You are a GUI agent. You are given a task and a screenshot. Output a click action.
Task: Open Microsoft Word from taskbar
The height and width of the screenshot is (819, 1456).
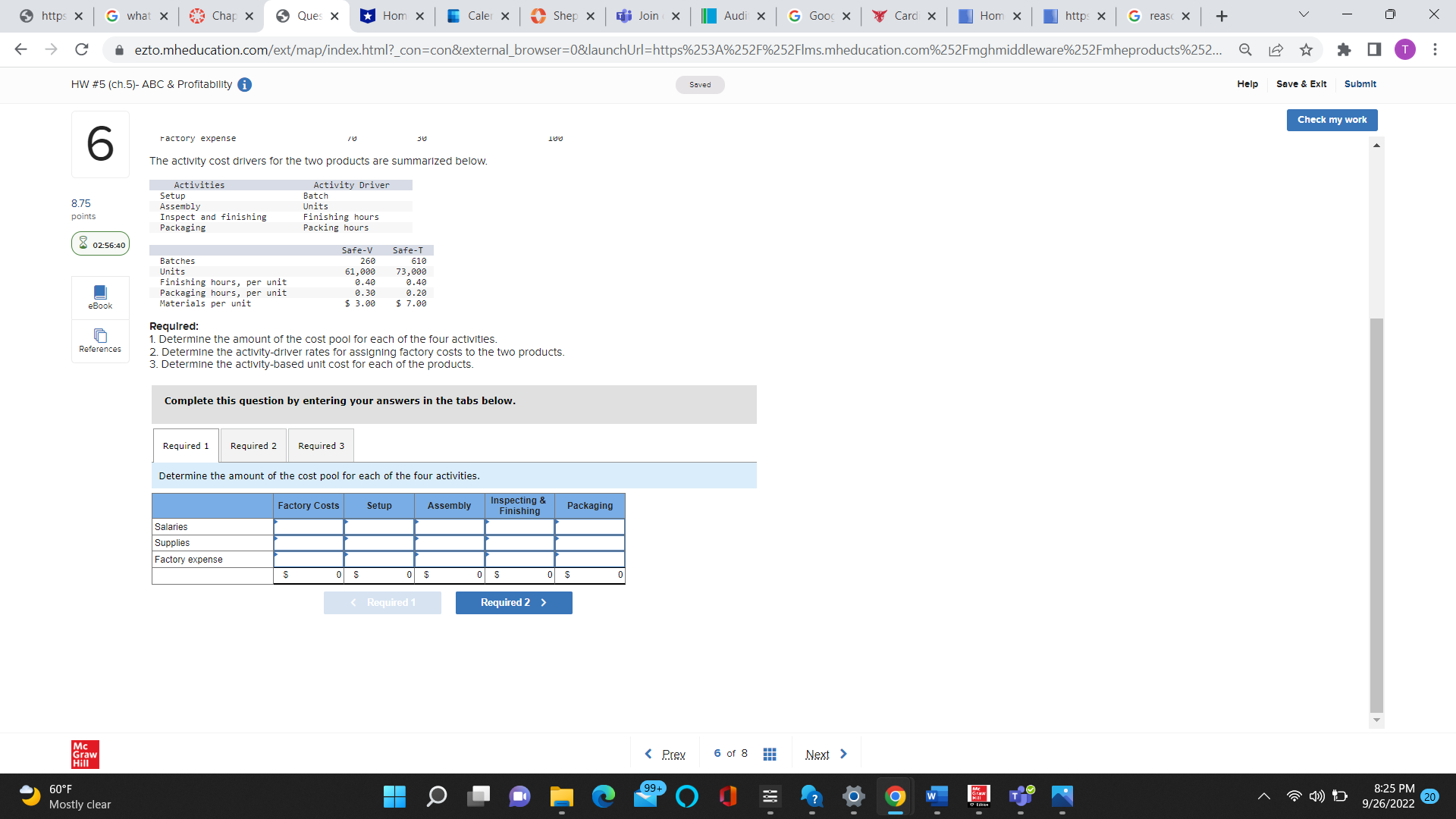tap(937, 796)
